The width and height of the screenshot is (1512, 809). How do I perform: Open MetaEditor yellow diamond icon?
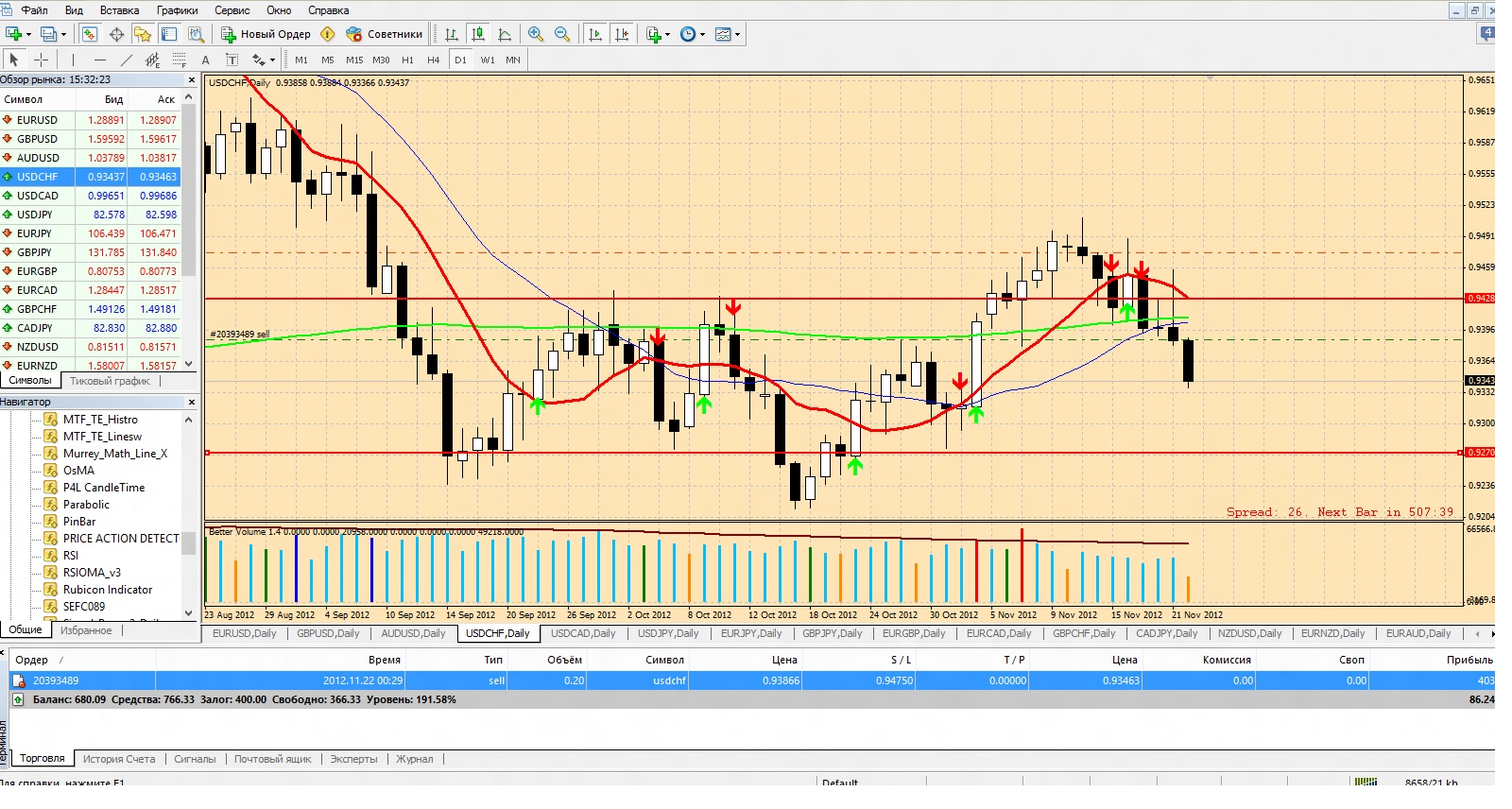tap(328, 34)
